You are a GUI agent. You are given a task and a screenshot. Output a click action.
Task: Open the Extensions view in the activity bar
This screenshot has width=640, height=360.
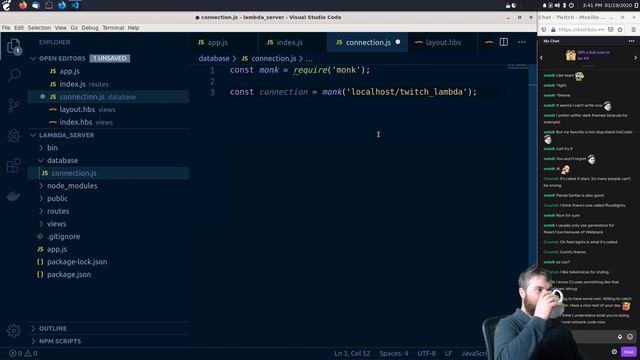[14, 165]
